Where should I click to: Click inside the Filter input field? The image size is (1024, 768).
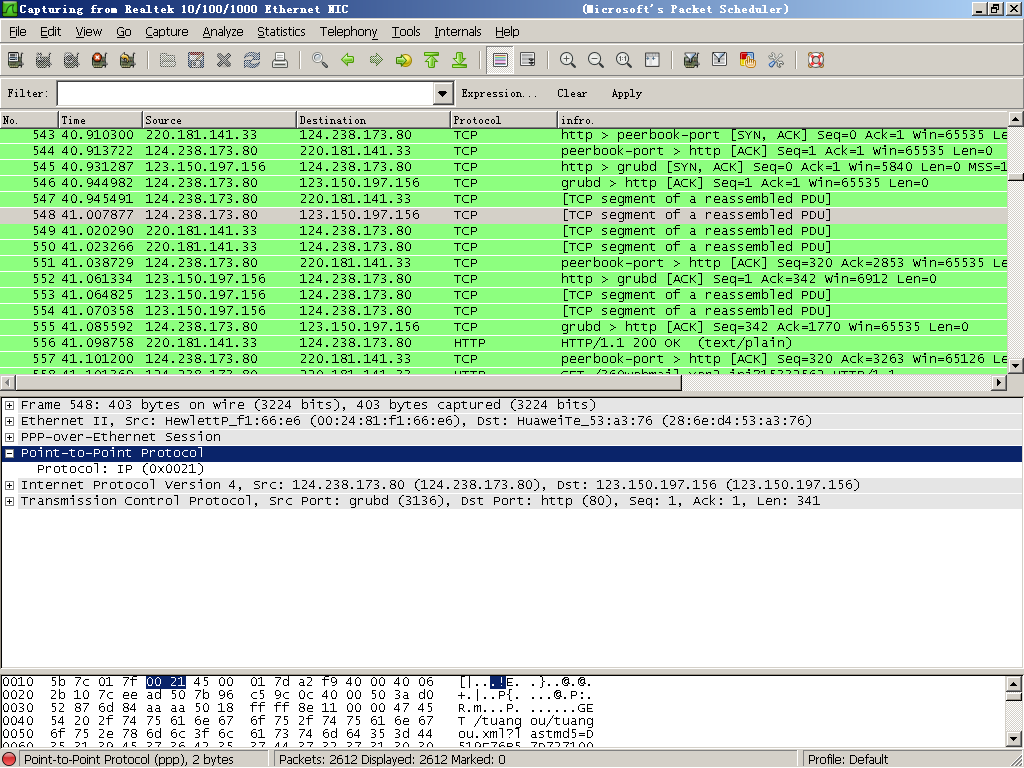(246, 93)
